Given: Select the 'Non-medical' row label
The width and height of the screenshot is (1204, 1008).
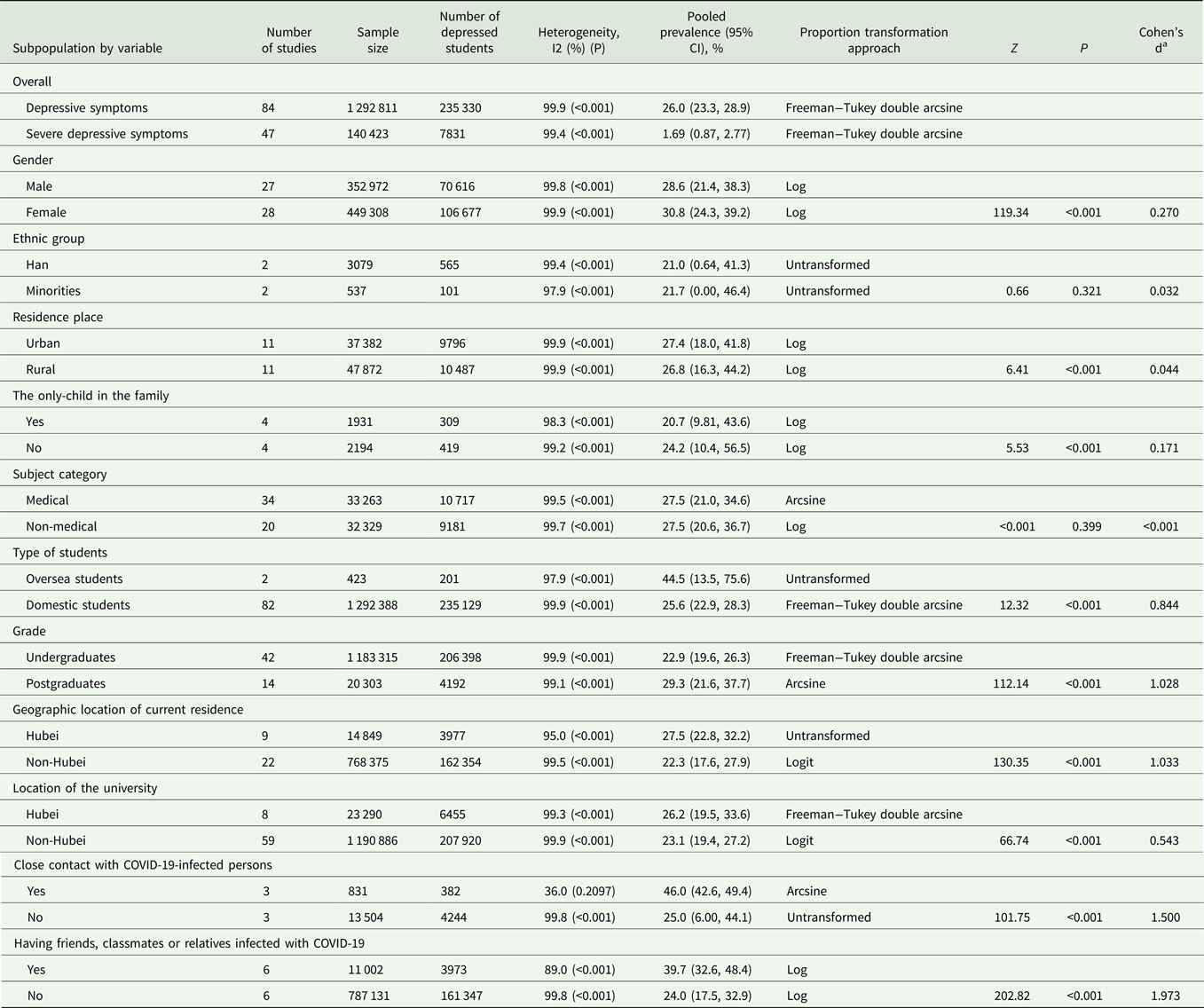Looking at the screenshot, I should pyautogui.click(x=61, y=526).
